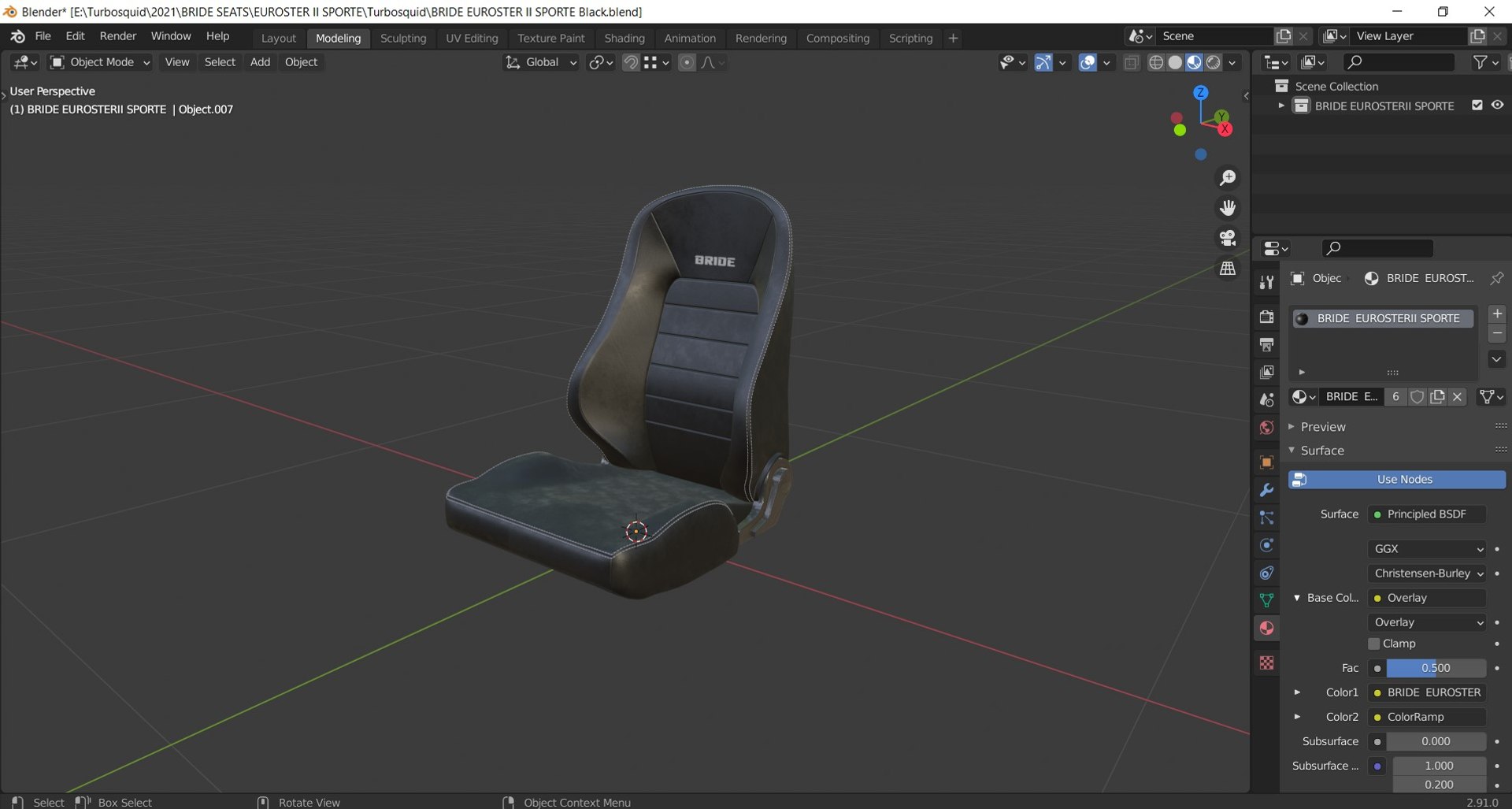Select wireframe viewport shading mode
The width and height of the screenshot is (1512, 809).
point(1156,62)
